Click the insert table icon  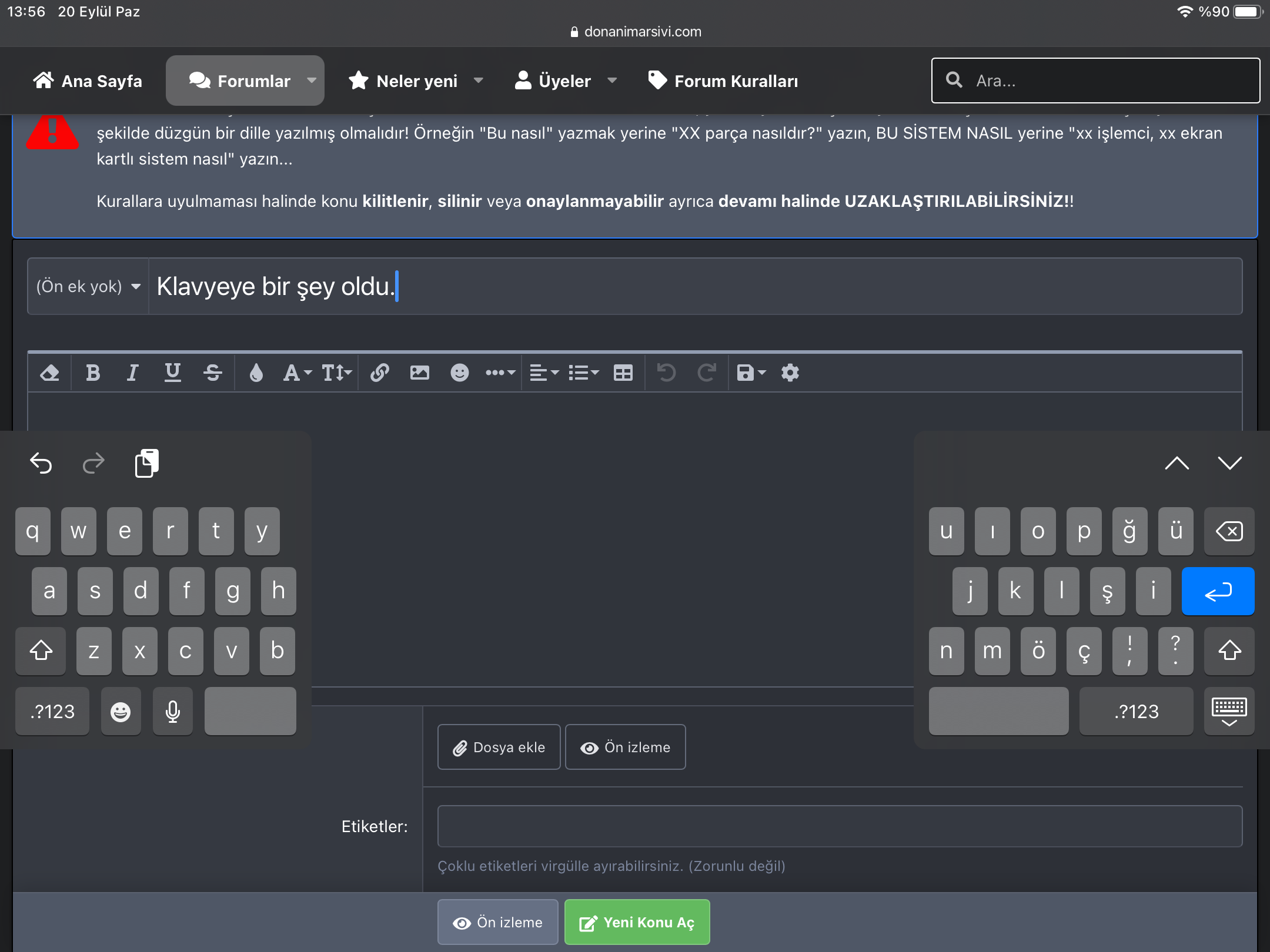pos(623,373)
